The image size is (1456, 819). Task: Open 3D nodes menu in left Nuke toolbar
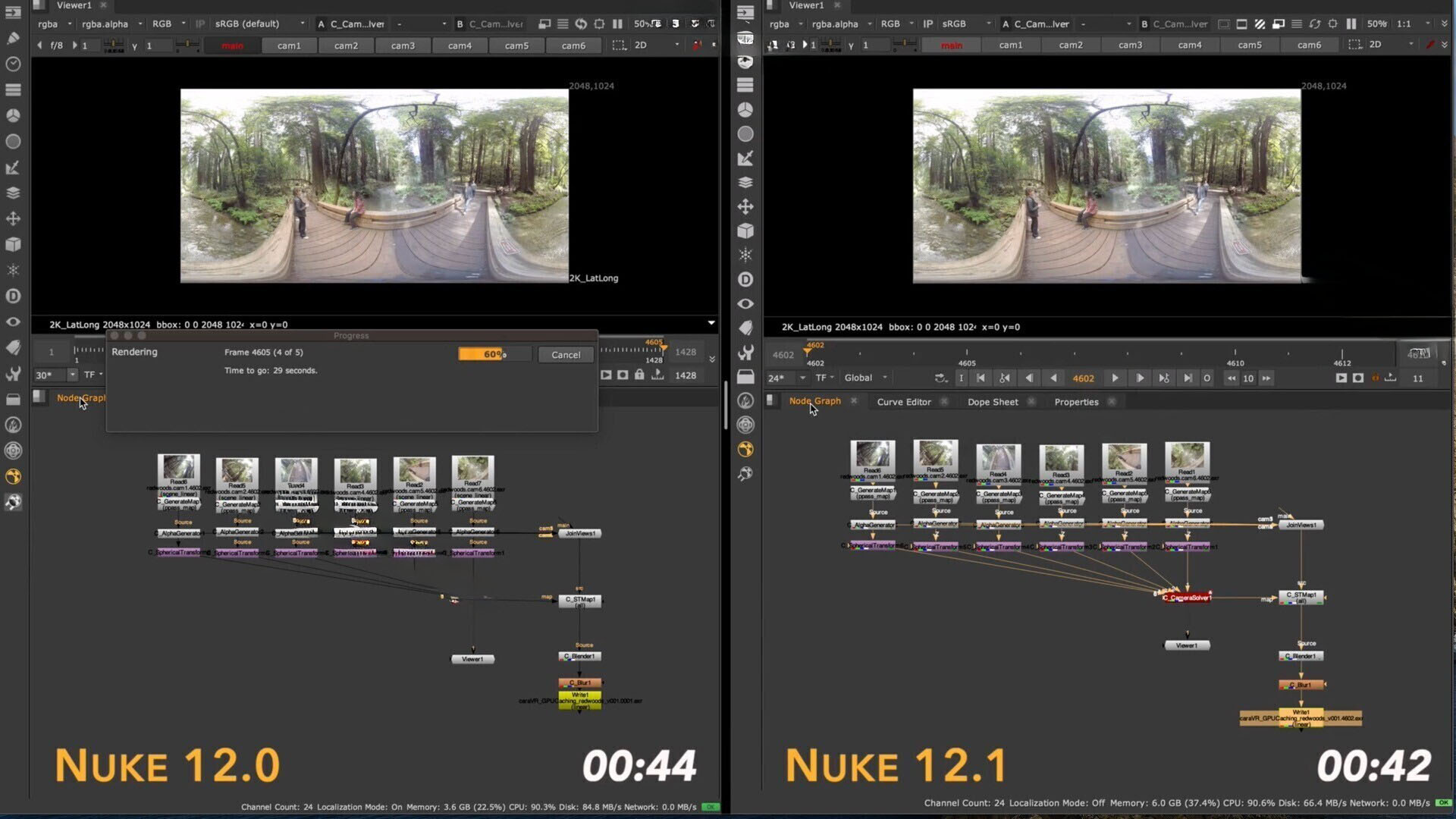click(13, 244)
